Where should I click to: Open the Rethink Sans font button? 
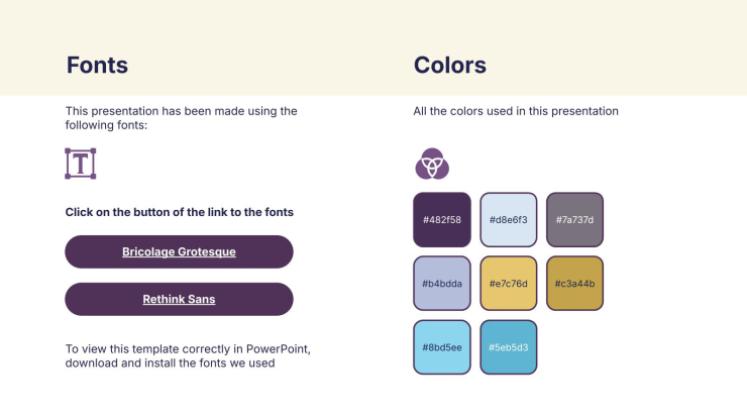pos(179,300)
